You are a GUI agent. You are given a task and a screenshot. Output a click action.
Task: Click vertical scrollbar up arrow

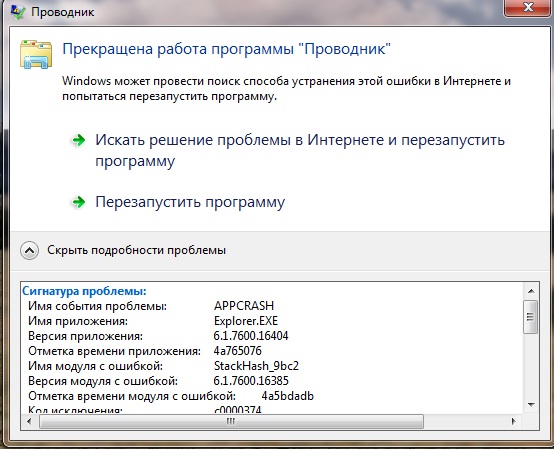531,291
